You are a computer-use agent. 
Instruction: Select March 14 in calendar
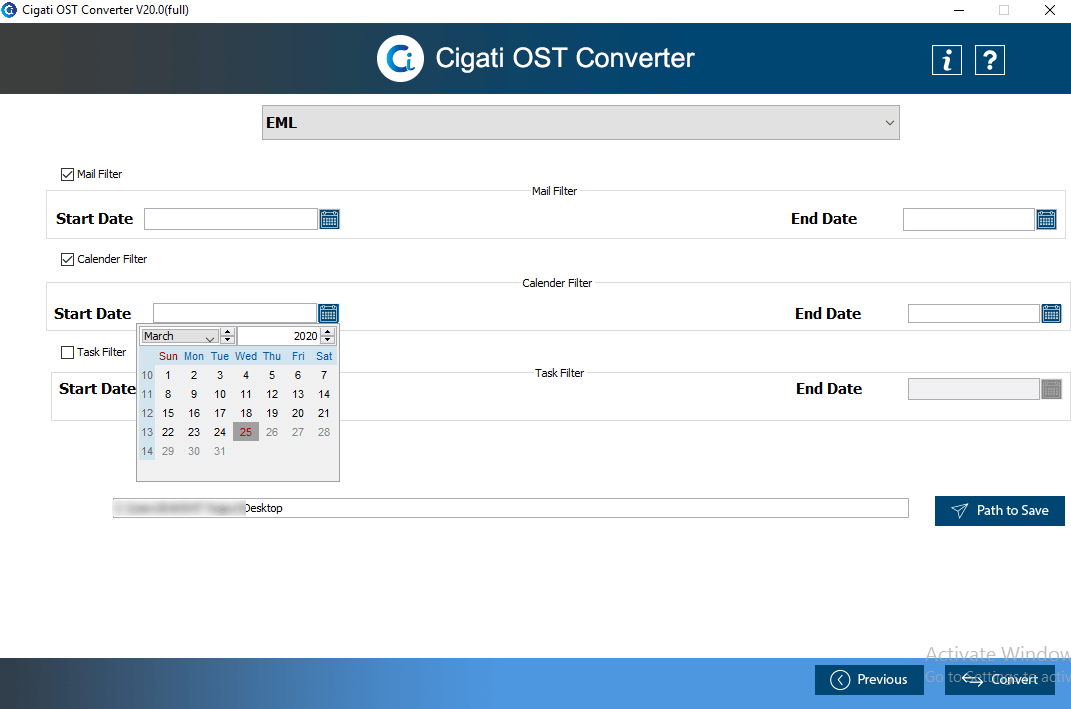(x=324, y=394)
